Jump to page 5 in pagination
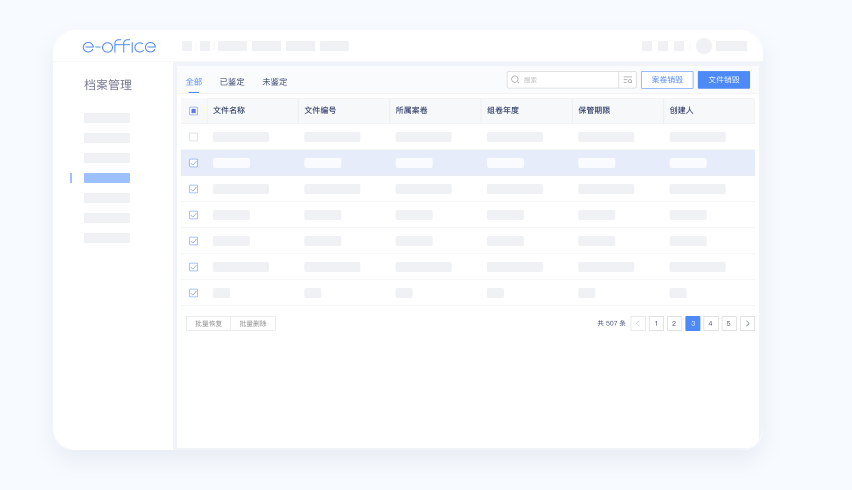Image resolution: width=852 pixels, height=490 pixels. pos(729,324)
